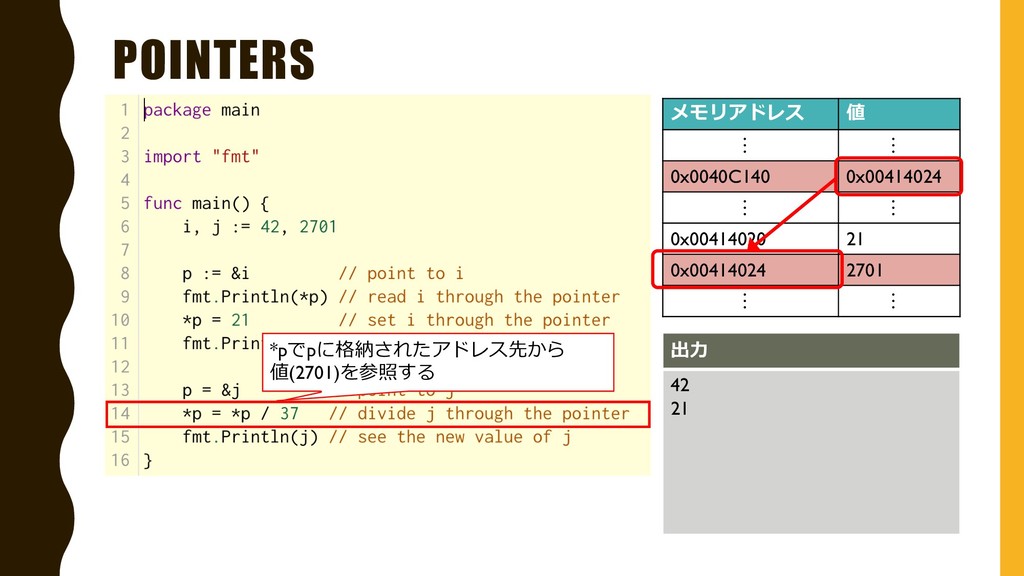Click the address cell 0x00414020
This screenshot has height=576, width=1024.
coord(750,239)
